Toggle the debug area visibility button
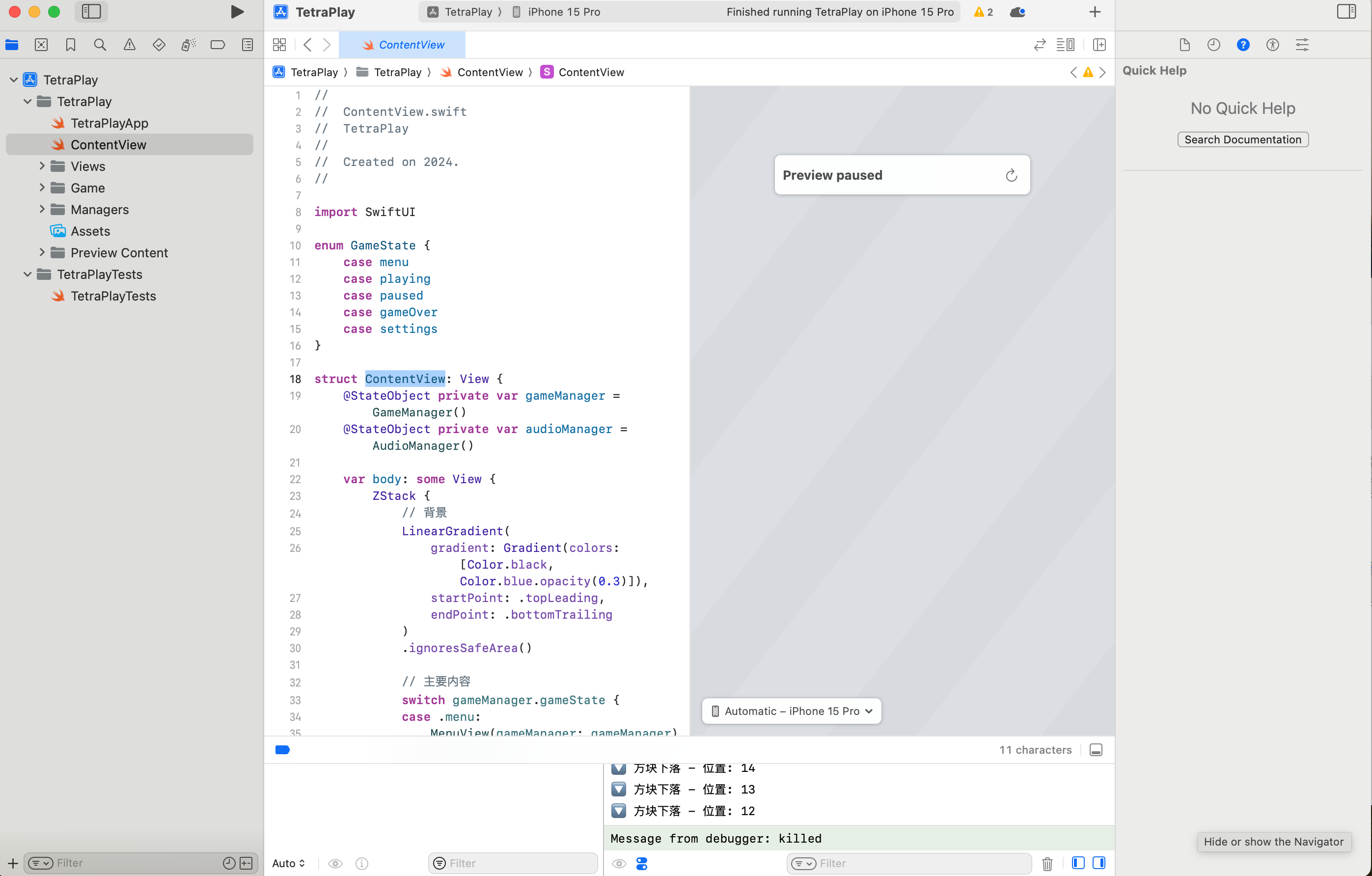This screenshot has height=876, width=1372. pos(1096,750)
